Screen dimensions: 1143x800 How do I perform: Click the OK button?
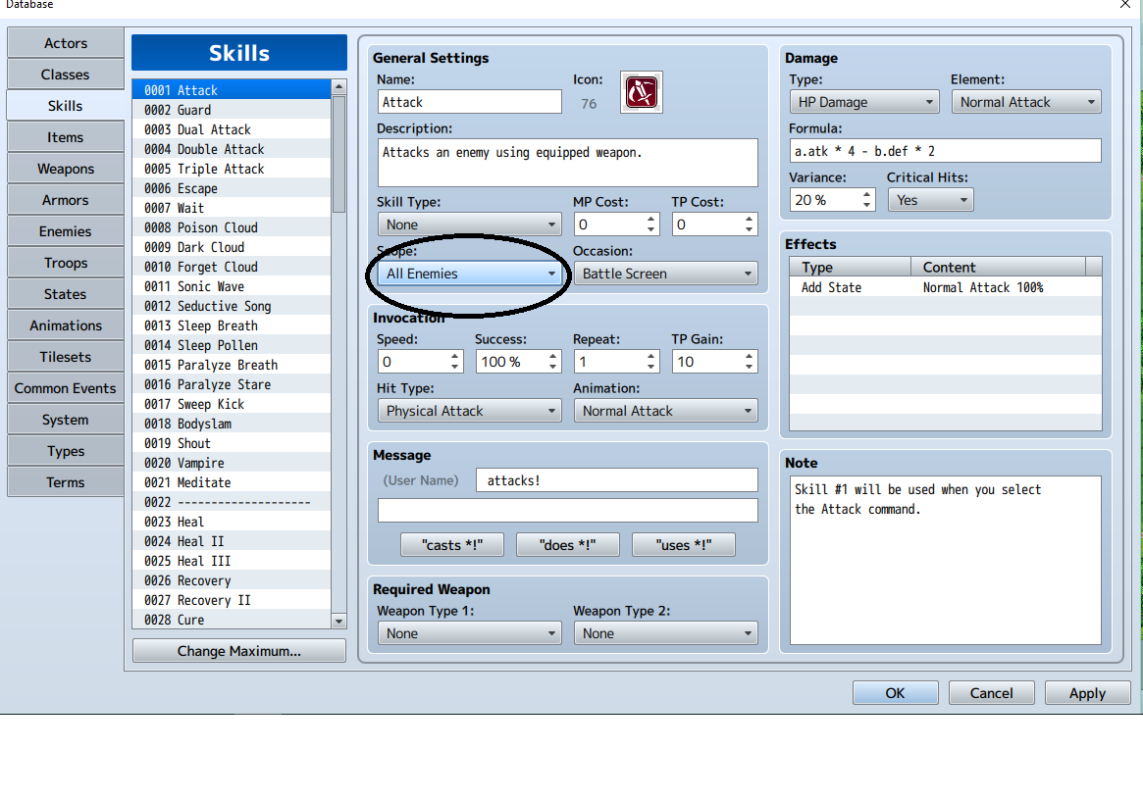tap(895, 693)
